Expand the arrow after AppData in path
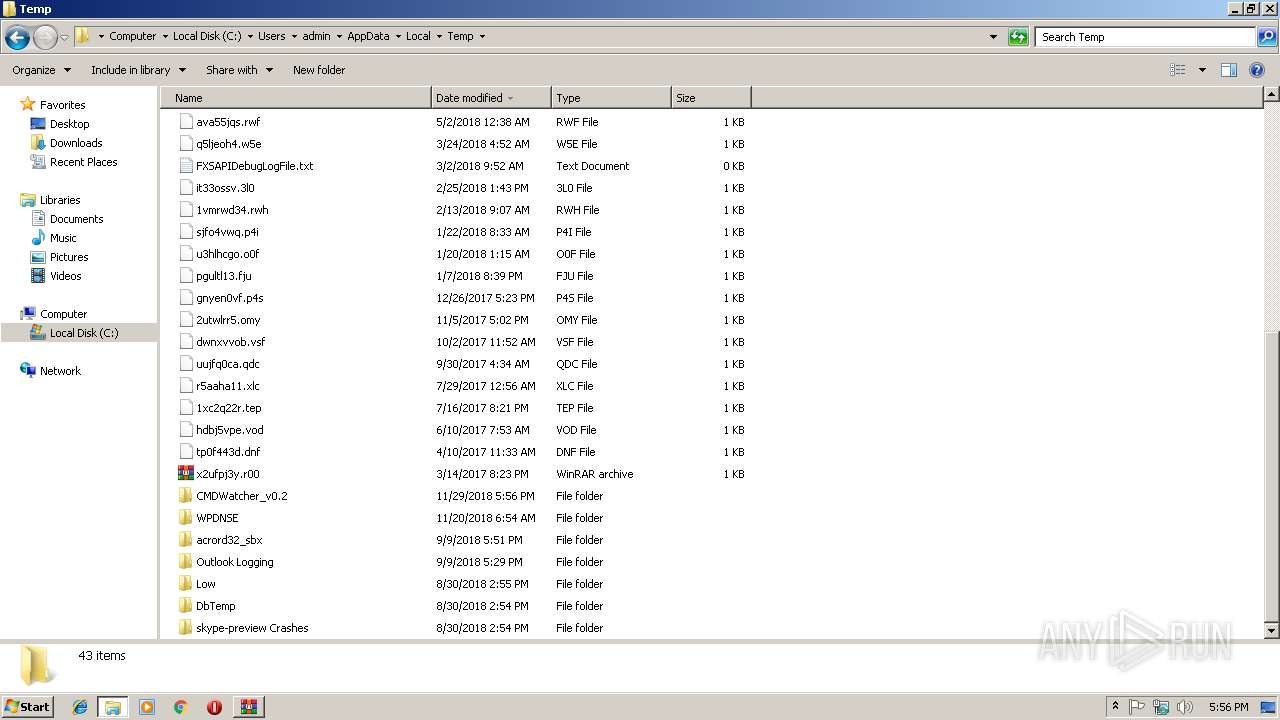Screen dimensions: 1280x720 [x=397, y=36]
